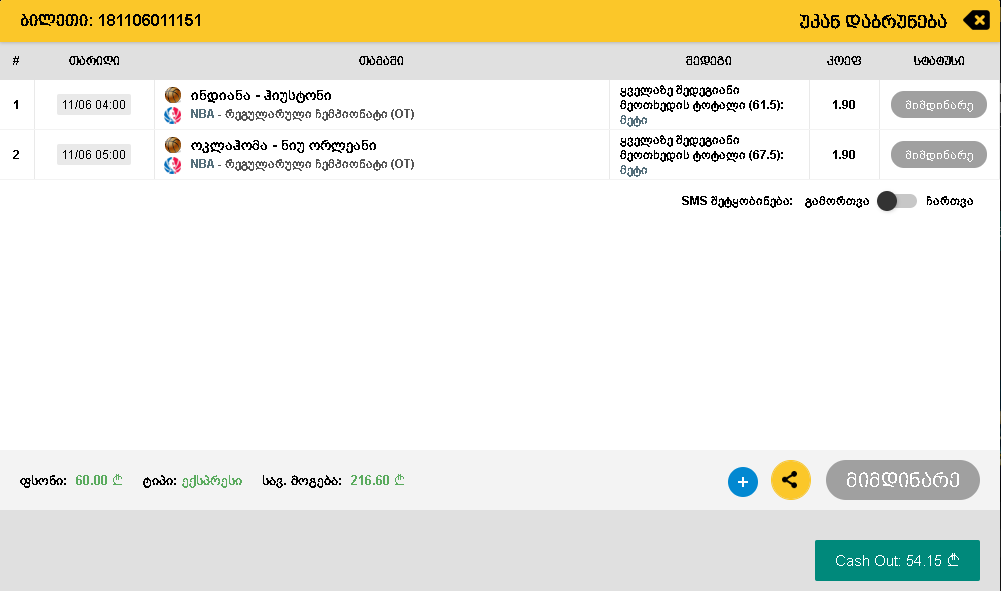
Task: Click NBA logo icon in row 1
Action: (172, 115)
